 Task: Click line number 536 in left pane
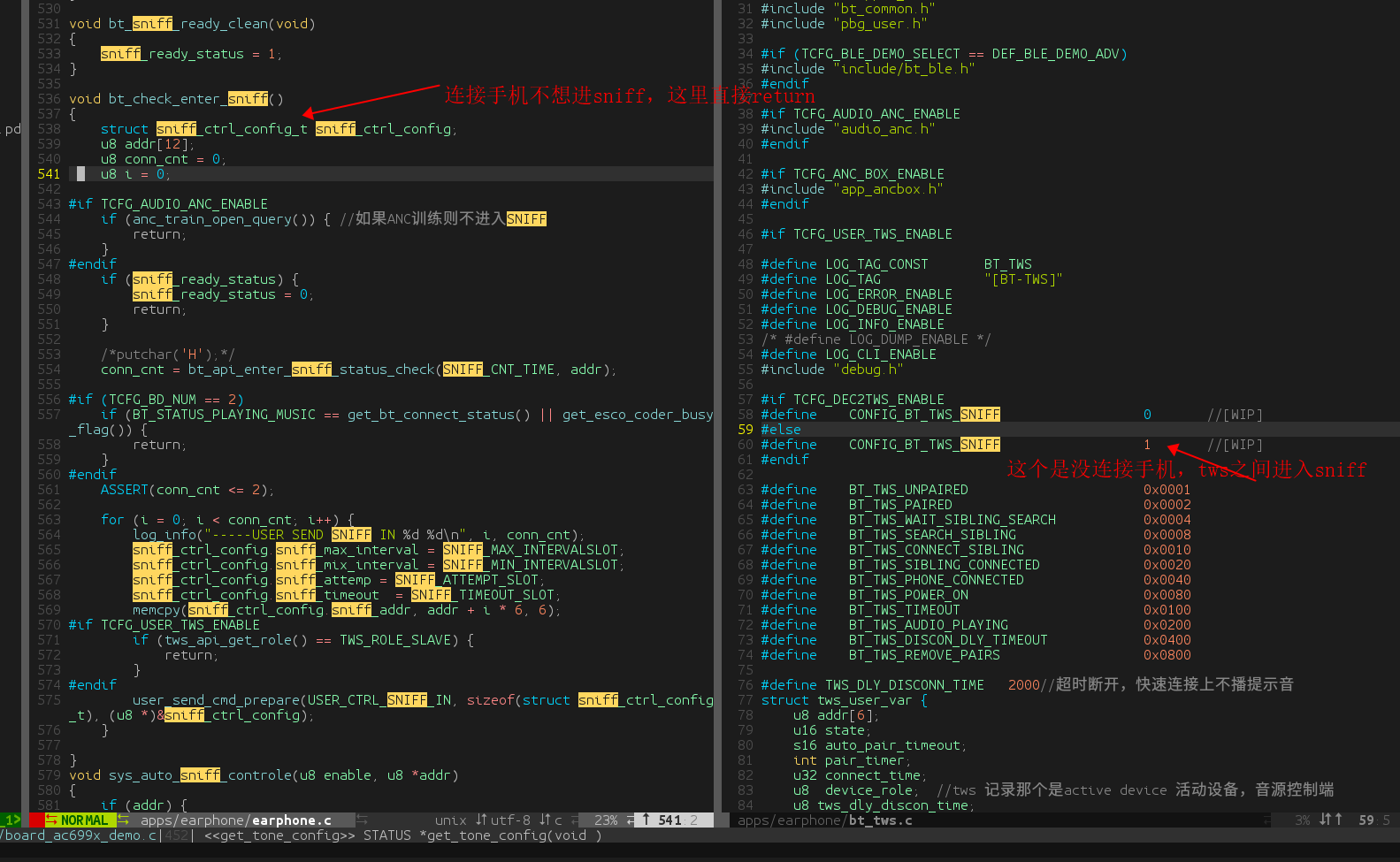pyautogui.click(x=49, y=99)
